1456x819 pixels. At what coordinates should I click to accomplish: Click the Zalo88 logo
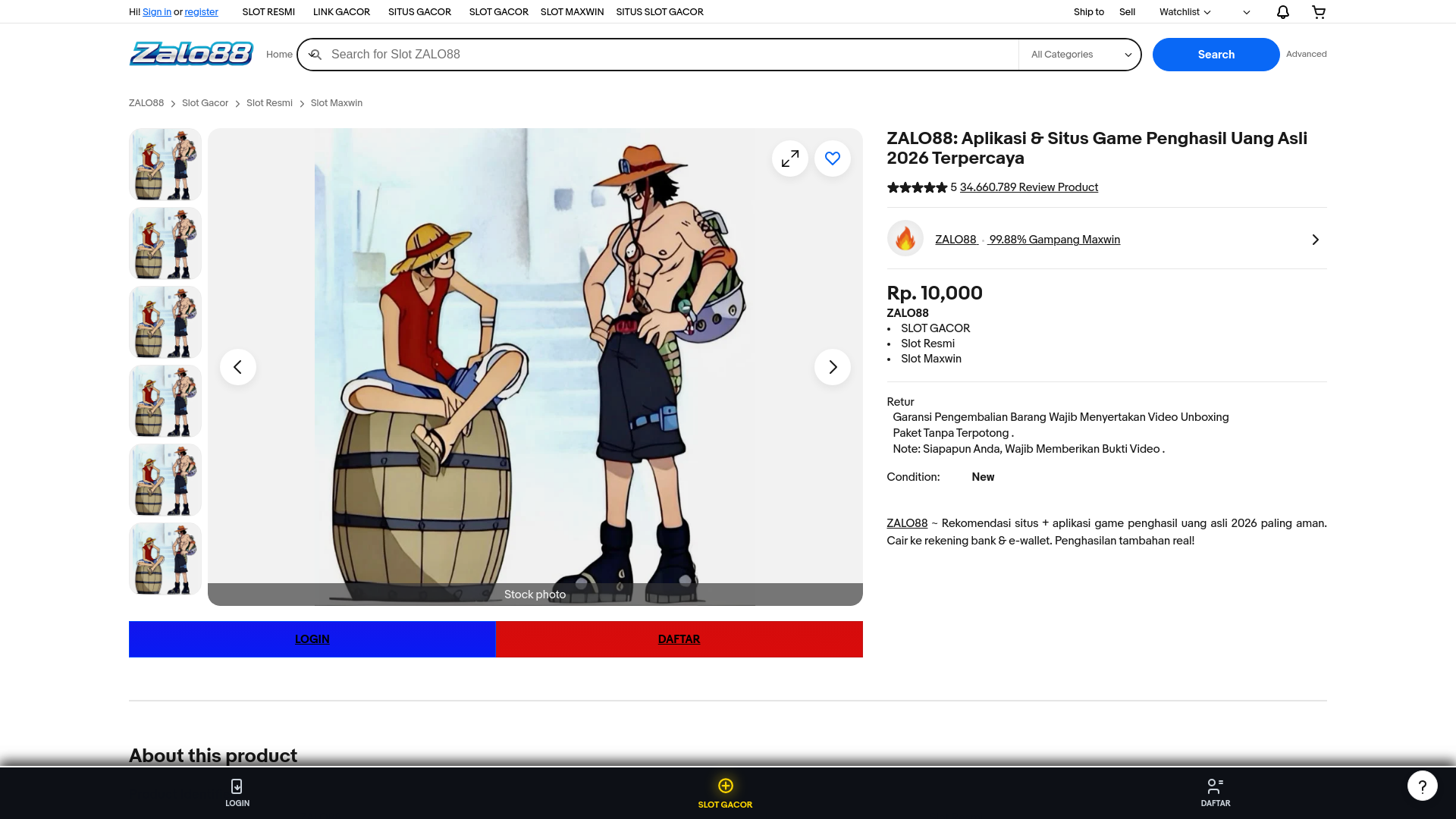191,54
